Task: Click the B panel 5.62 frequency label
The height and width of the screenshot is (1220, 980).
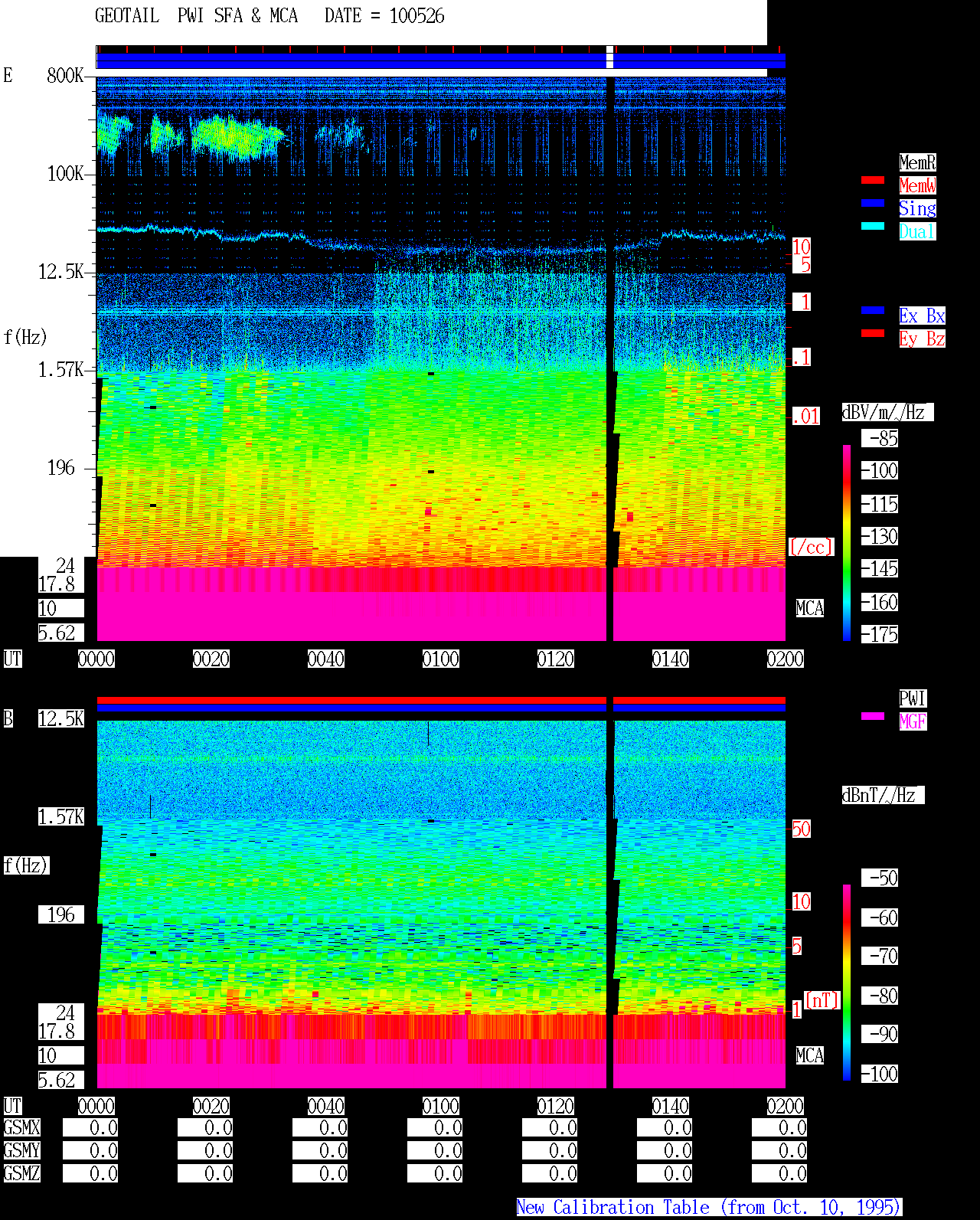Action: 60,1081
